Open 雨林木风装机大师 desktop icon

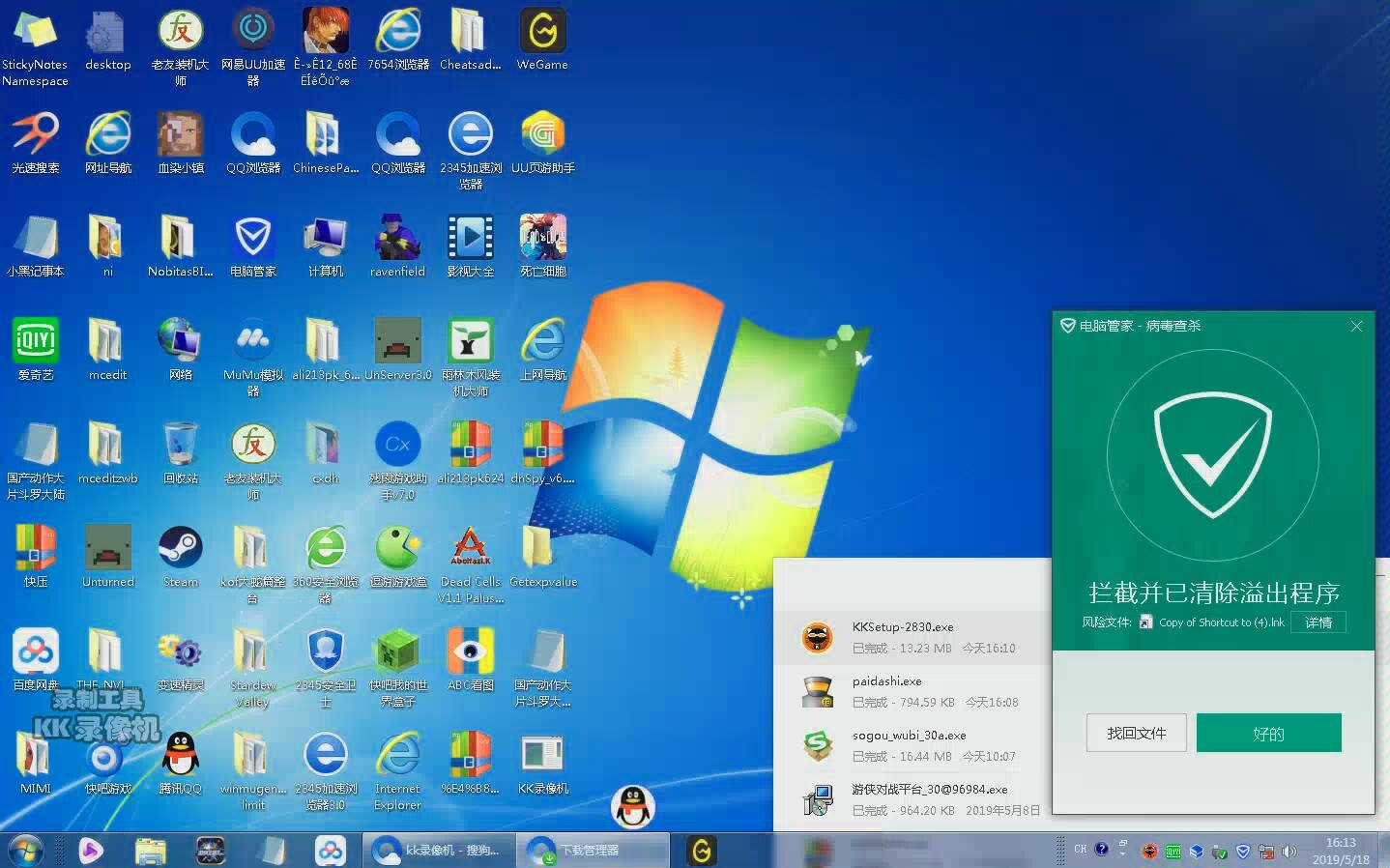click(x=470, y=356)
